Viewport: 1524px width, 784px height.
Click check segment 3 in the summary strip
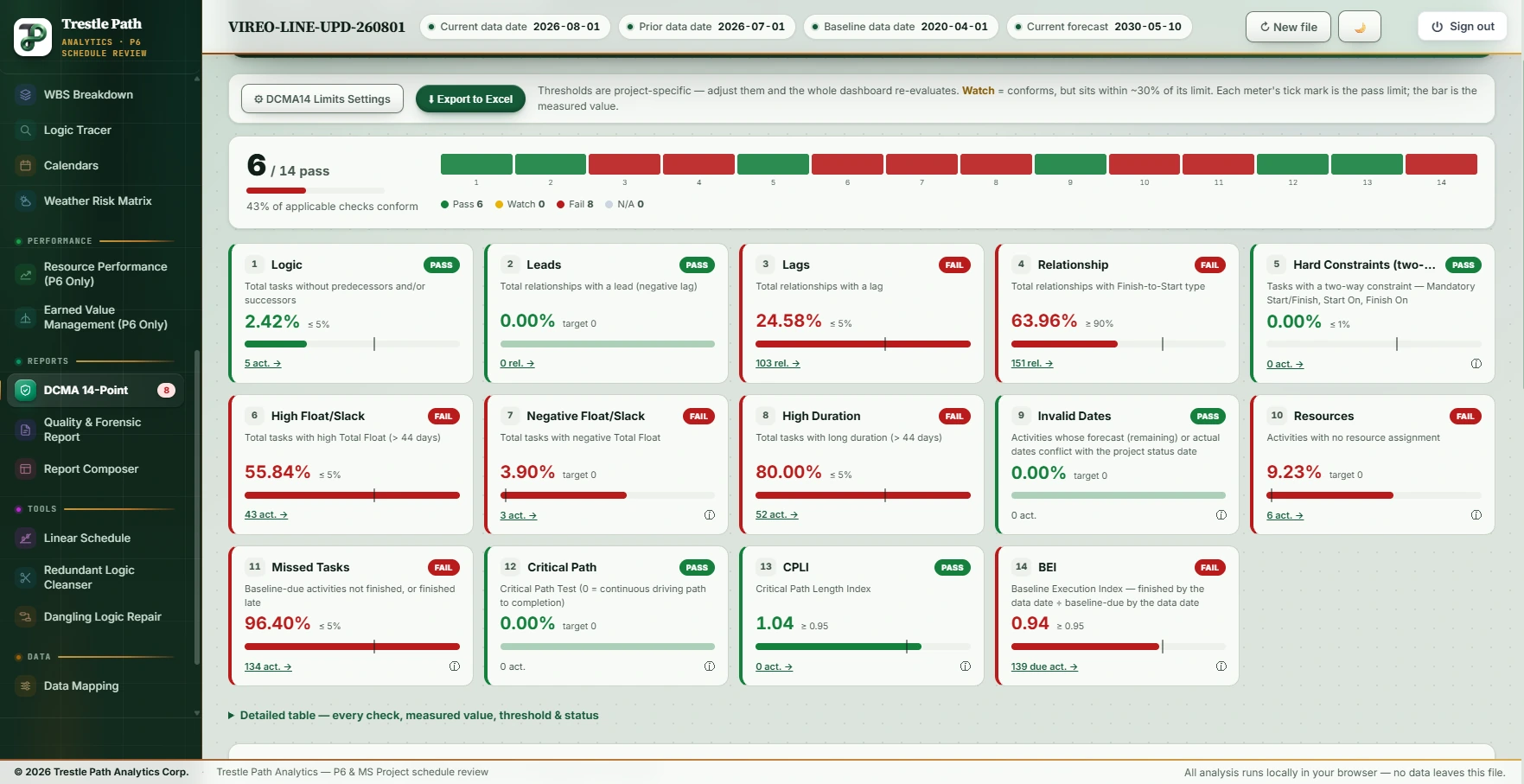625,164
